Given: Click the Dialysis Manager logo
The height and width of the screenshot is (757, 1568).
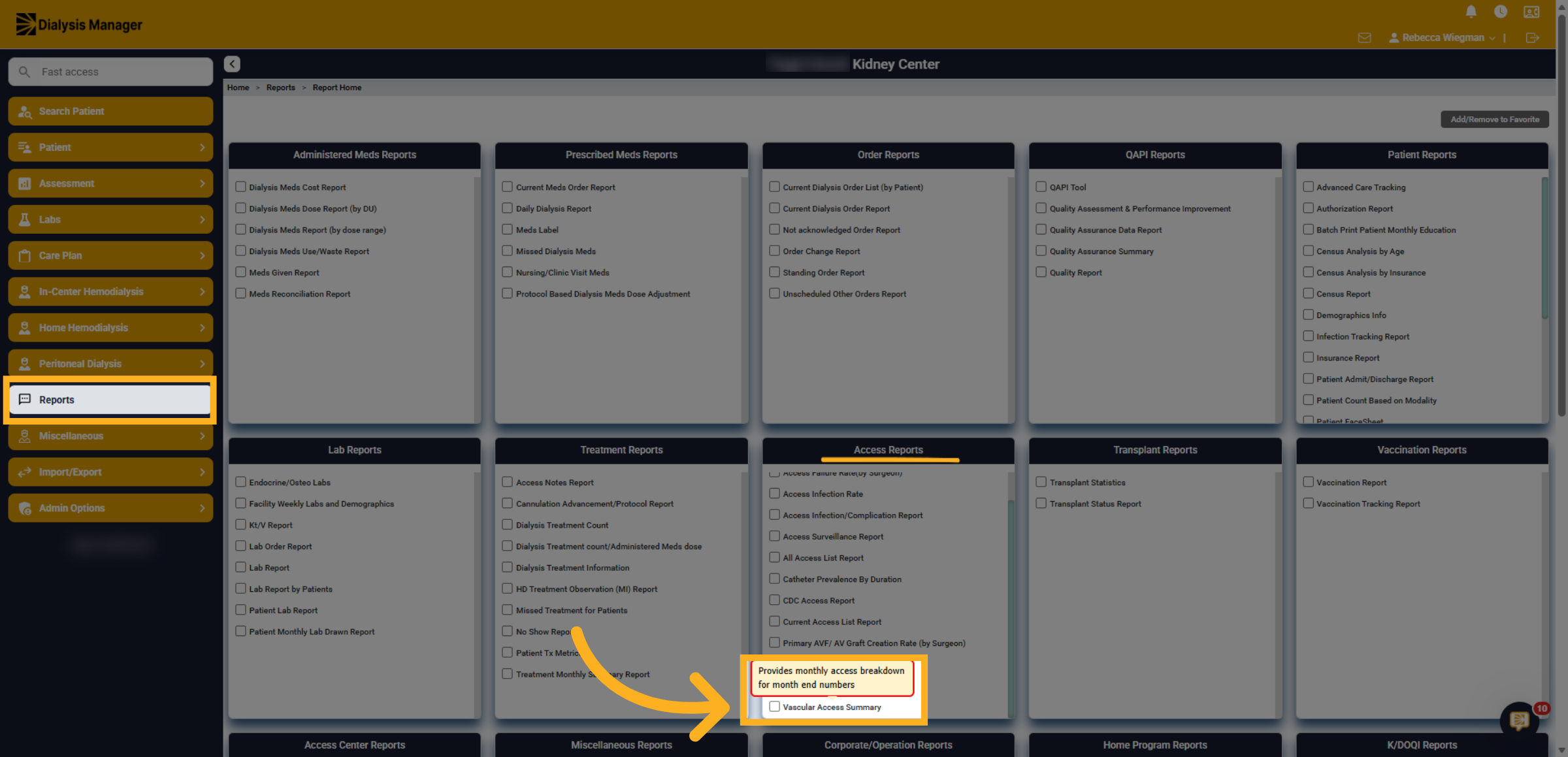Looking at the screenshot, I should click(79, 24).
